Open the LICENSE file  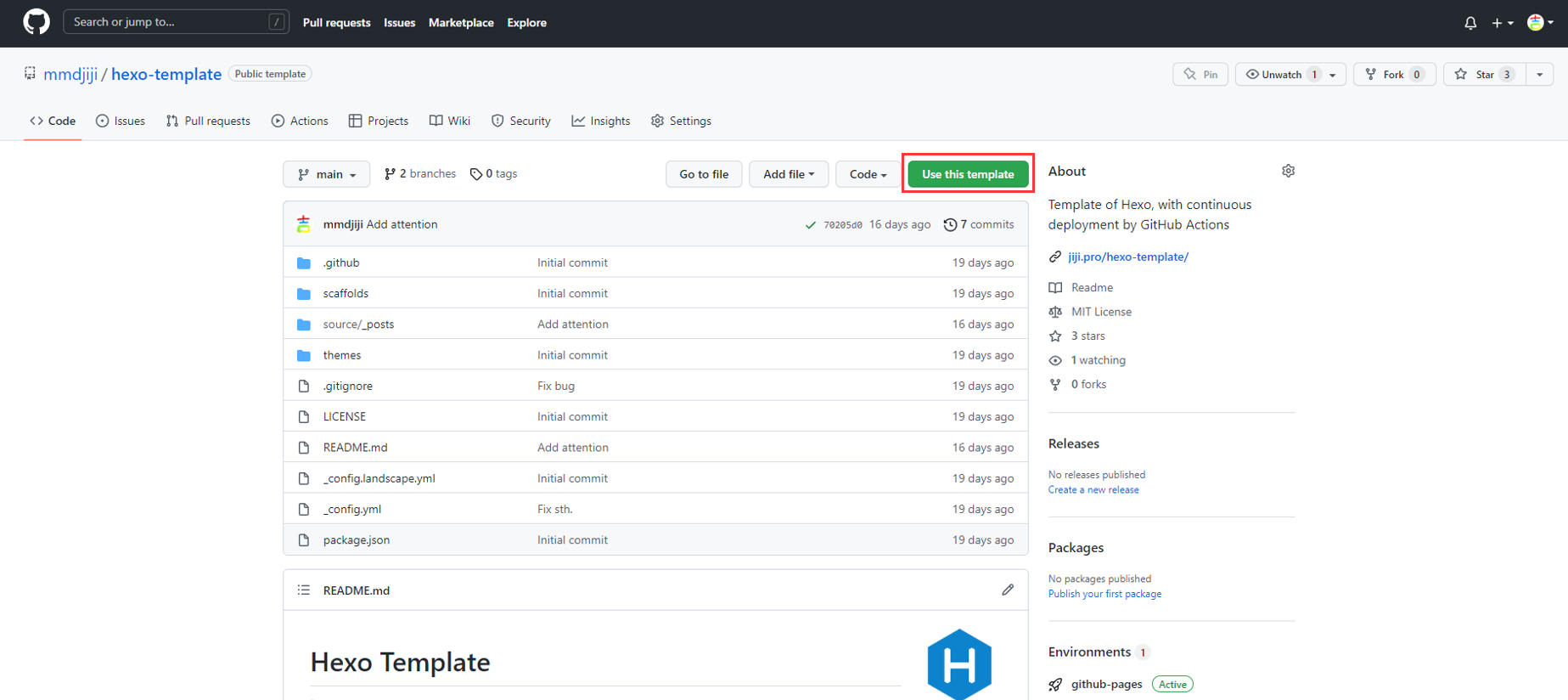(x=345, y=416)
